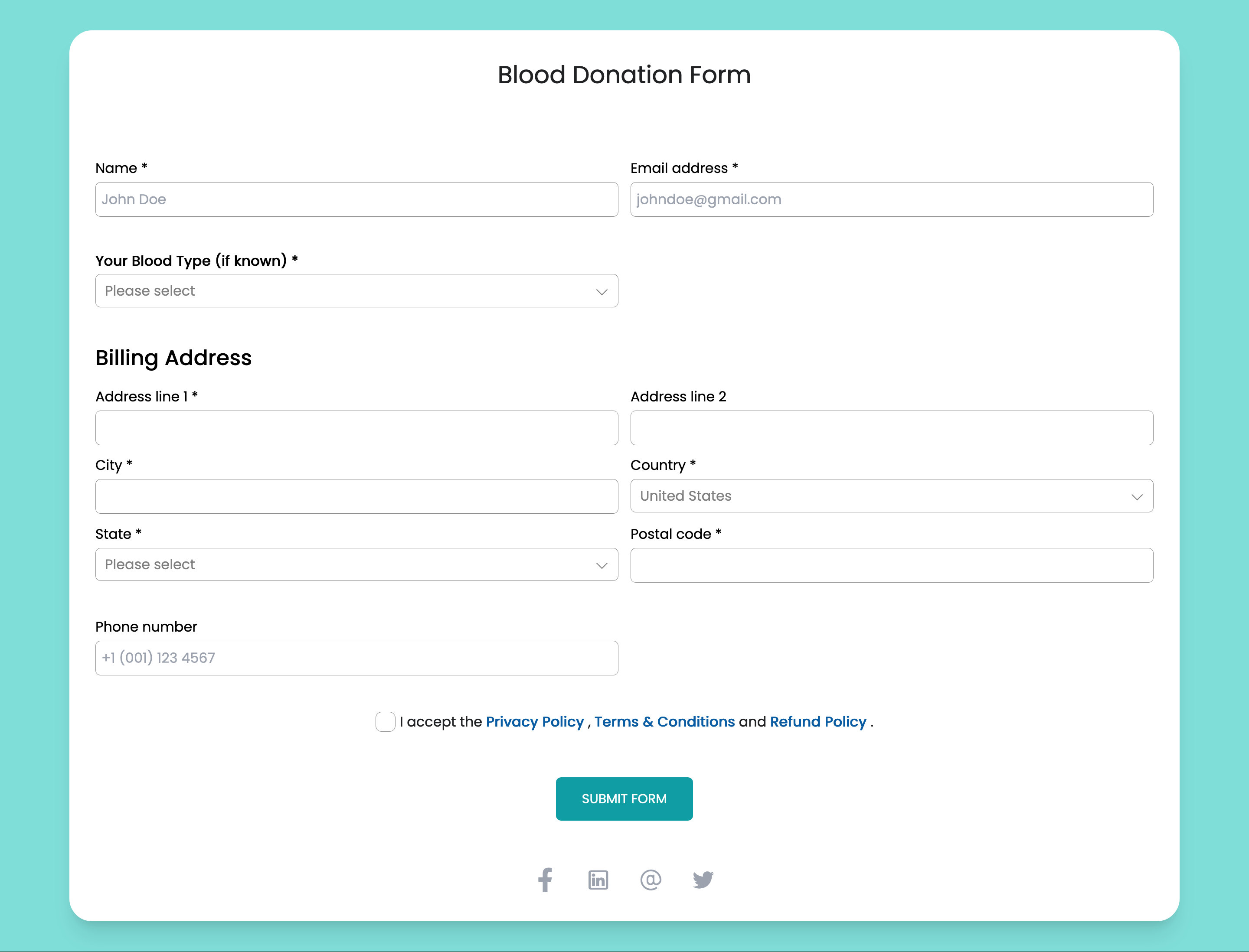Open the Privacy Policy link
1249x952 pixels.
(x=535, y=721)
